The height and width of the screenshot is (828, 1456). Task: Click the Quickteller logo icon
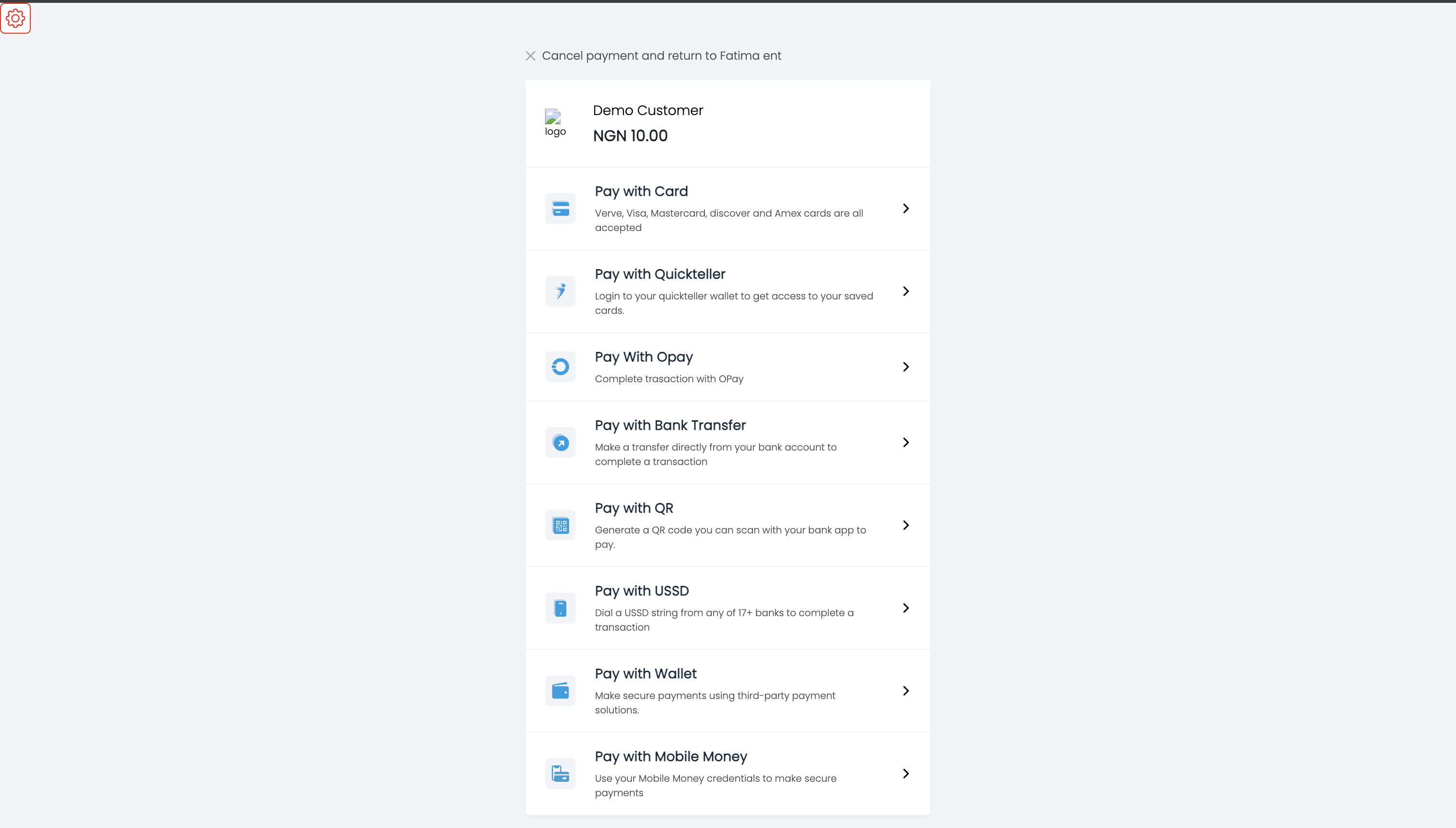click(x=560, y=291)
